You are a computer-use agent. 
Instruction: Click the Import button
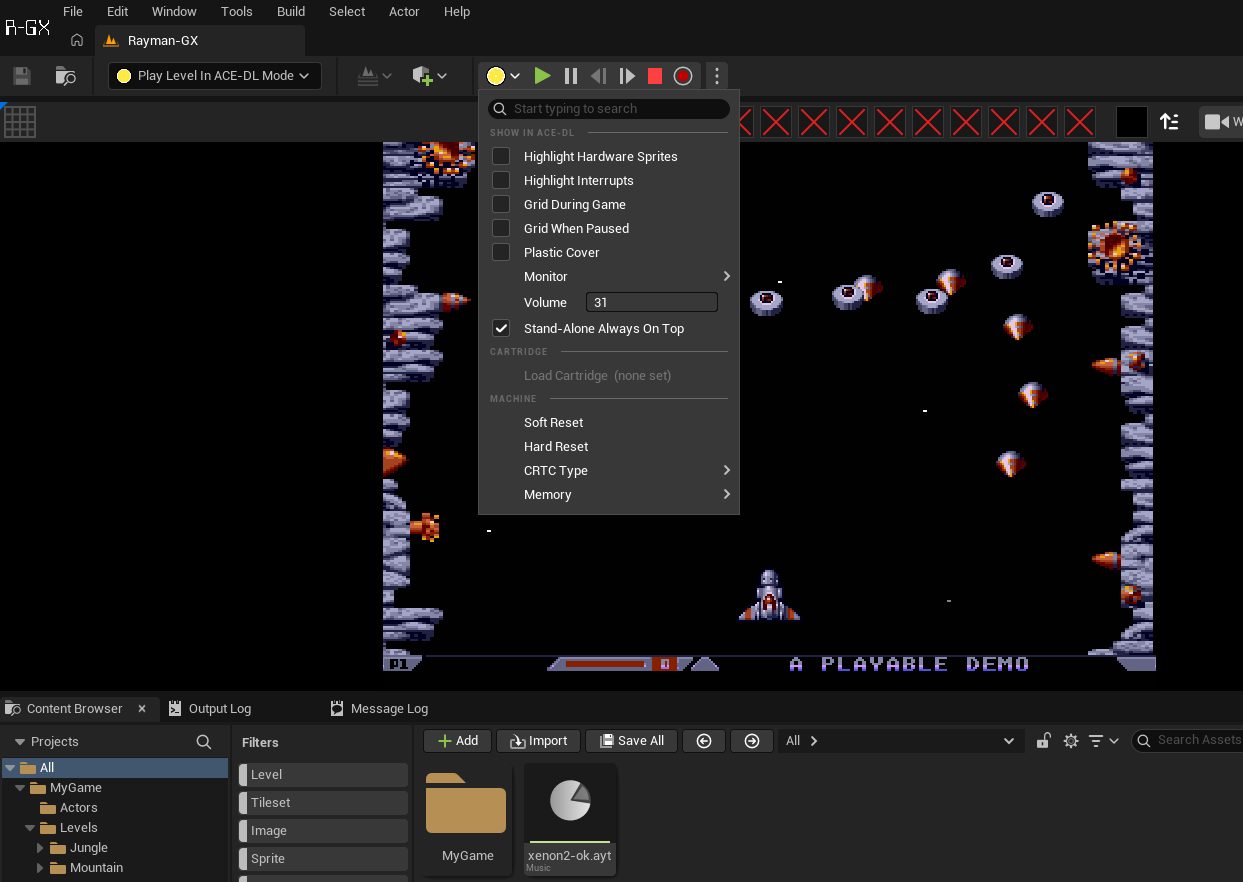click(538, 741)
